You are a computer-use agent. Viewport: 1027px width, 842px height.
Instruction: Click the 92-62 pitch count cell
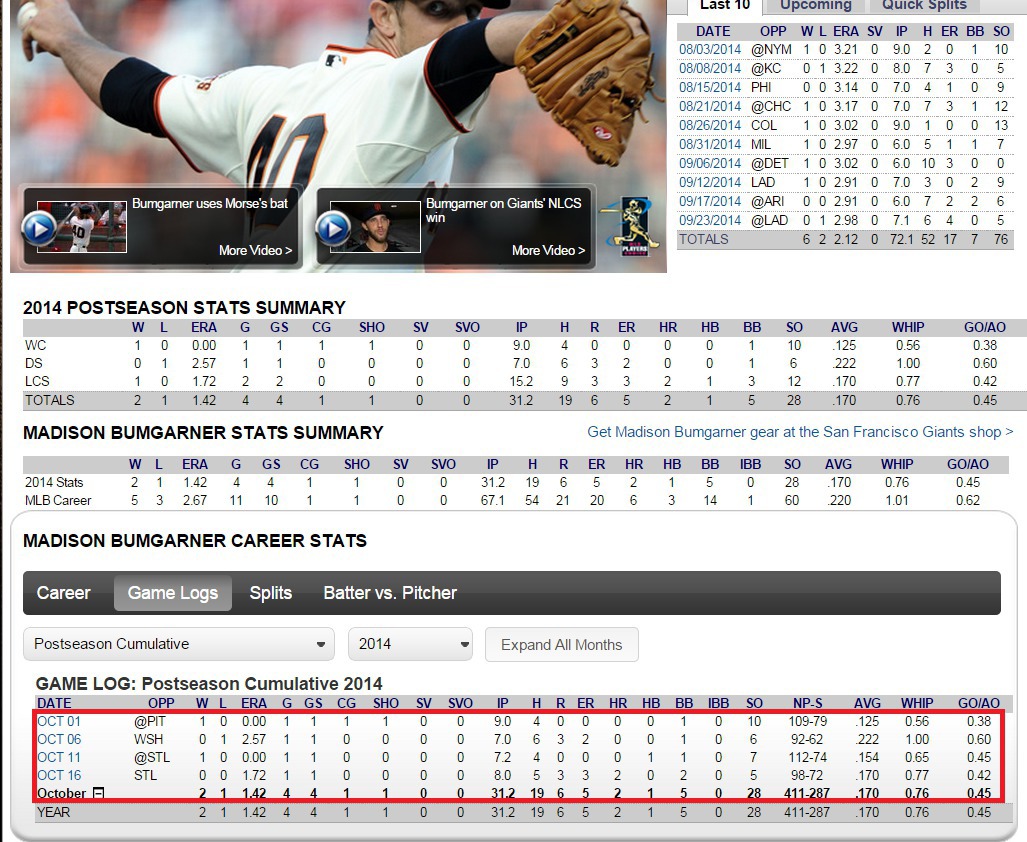pos(808,740)
